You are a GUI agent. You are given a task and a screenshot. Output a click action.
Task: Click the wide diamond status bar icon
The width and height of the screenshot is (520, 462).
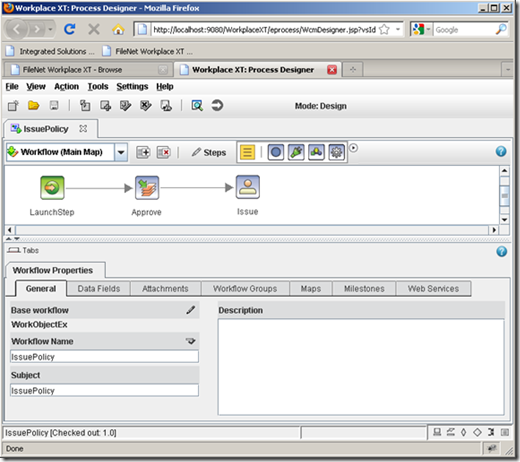pyautogui.click(x=477, y=432)
